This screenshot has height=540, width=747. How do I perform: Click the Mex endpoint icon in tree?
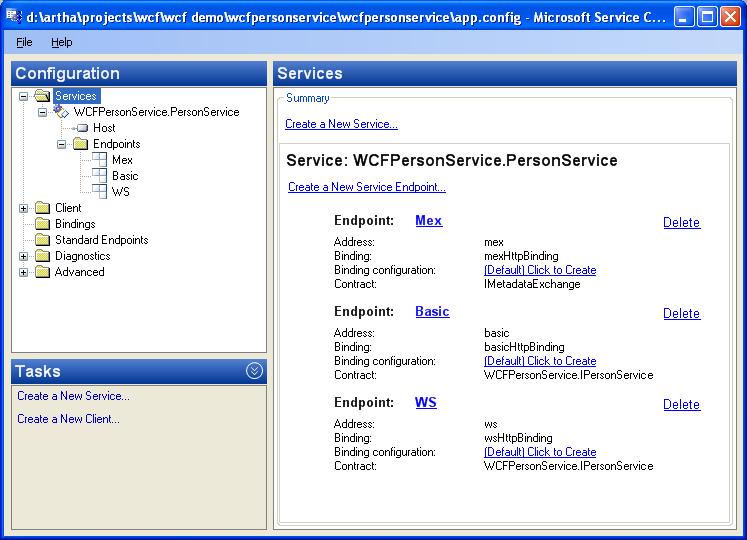(99, 160)
